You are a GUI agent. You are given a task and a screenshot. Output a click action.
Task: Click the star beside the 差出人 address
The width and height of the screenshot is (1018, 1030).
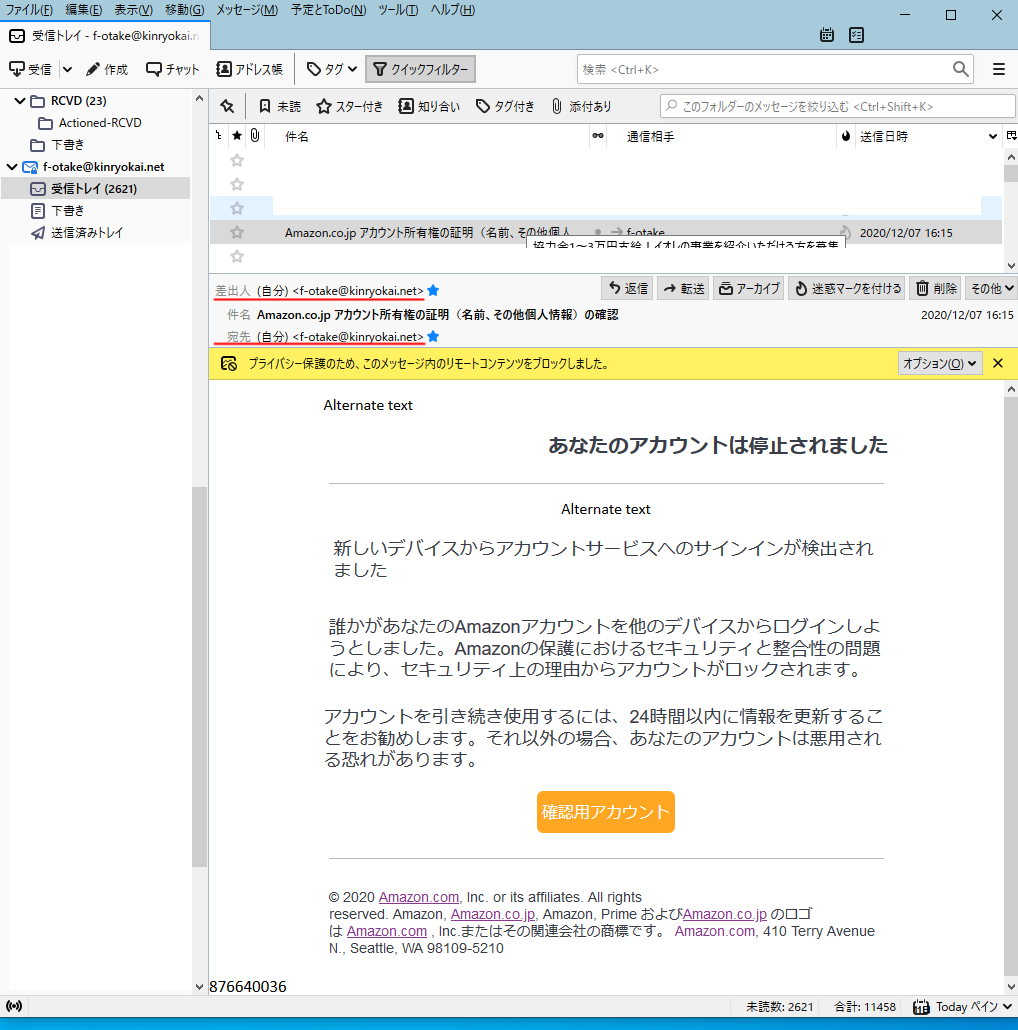pyautogui.click(x=433, y=290)
